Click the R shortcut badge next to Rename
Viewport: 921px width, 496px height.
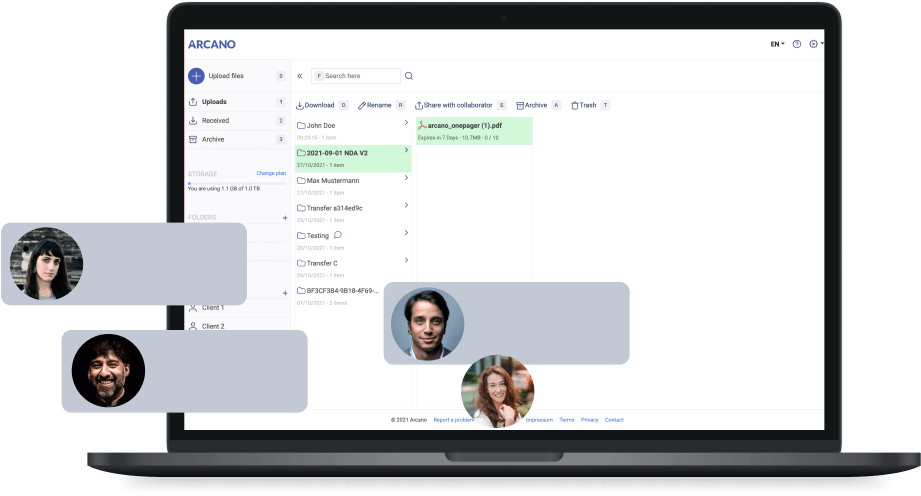coord(401,105)
